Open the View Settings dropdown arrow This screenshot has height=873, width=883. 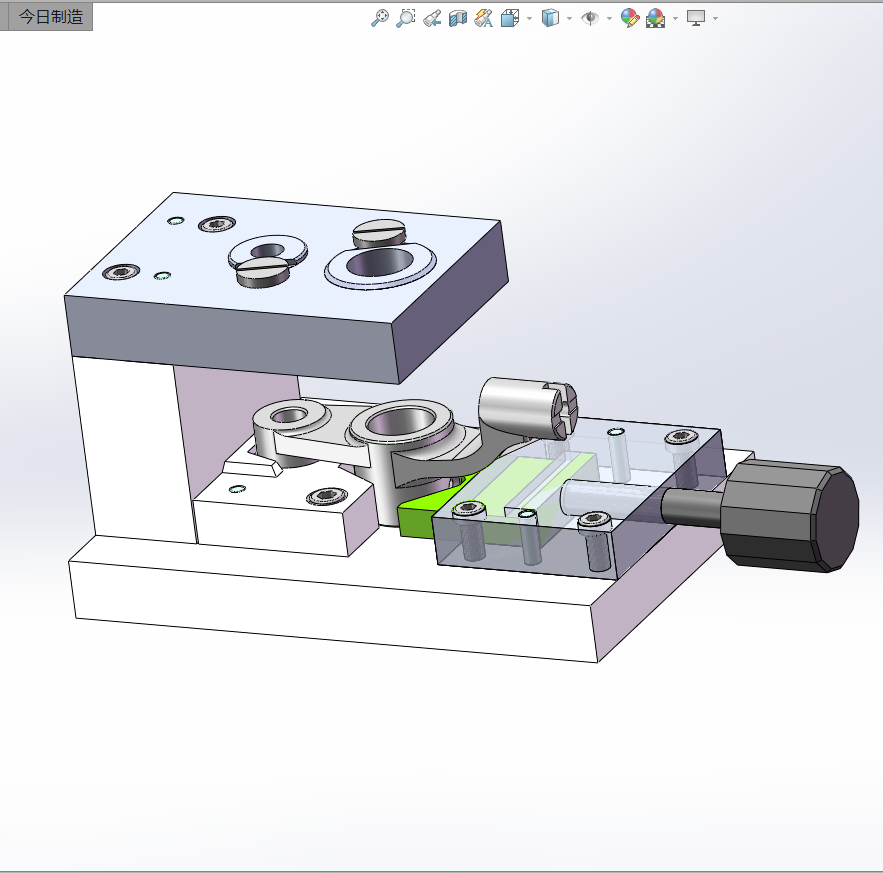714,17
